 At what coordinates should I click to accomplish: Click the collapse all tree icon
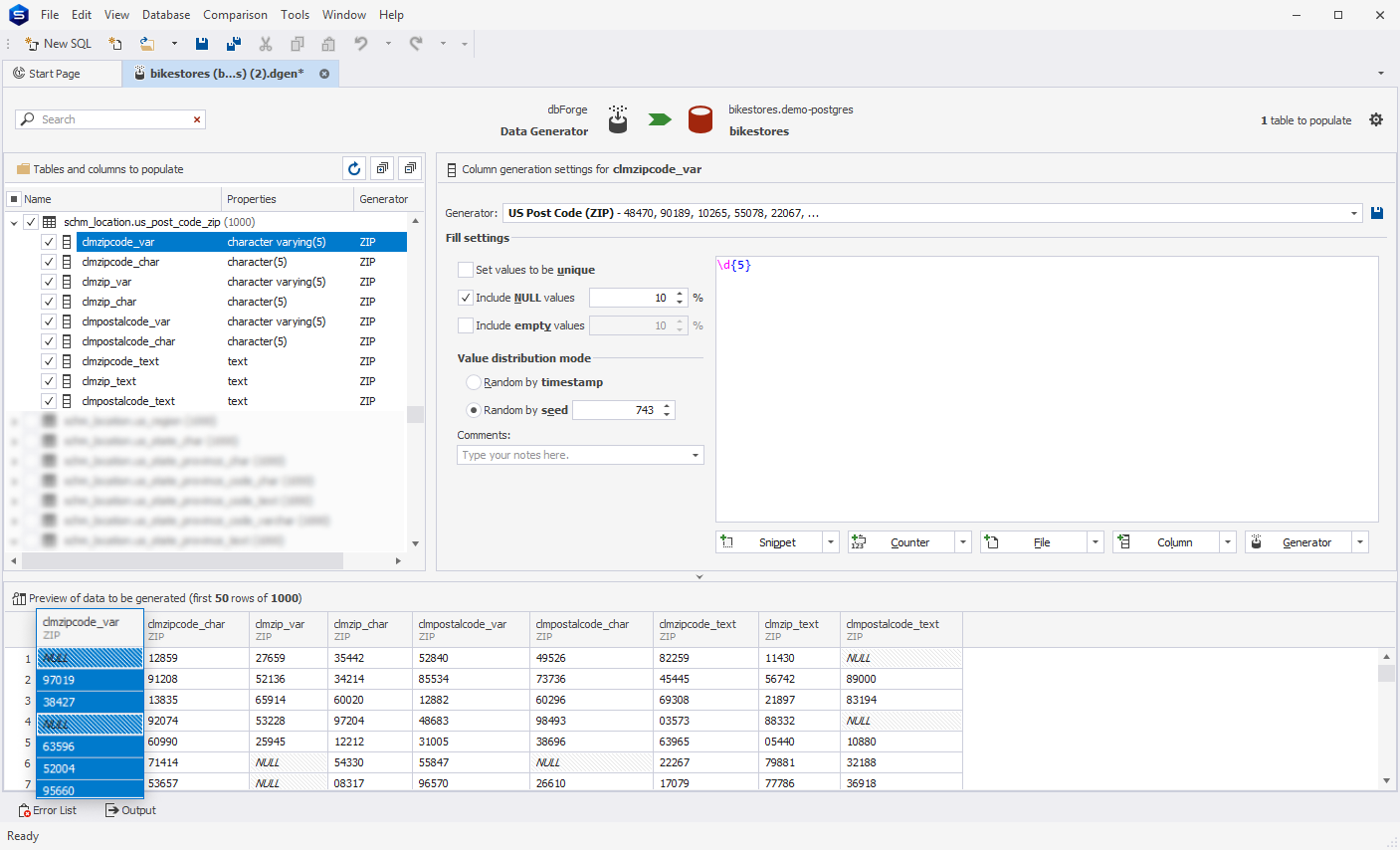point(410,168)
